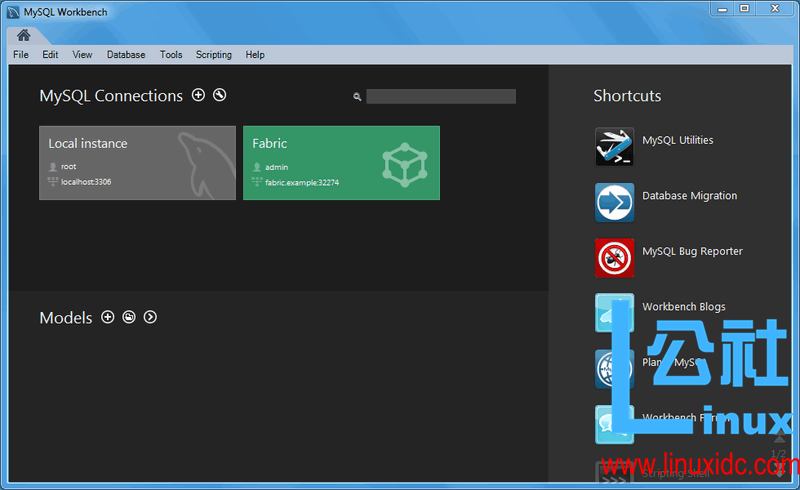Image resolution: width=800 pixels, height=490 pixels.
Task: Create a new model with plus icon
Action: pyautogui.click(x=108, y=317)
